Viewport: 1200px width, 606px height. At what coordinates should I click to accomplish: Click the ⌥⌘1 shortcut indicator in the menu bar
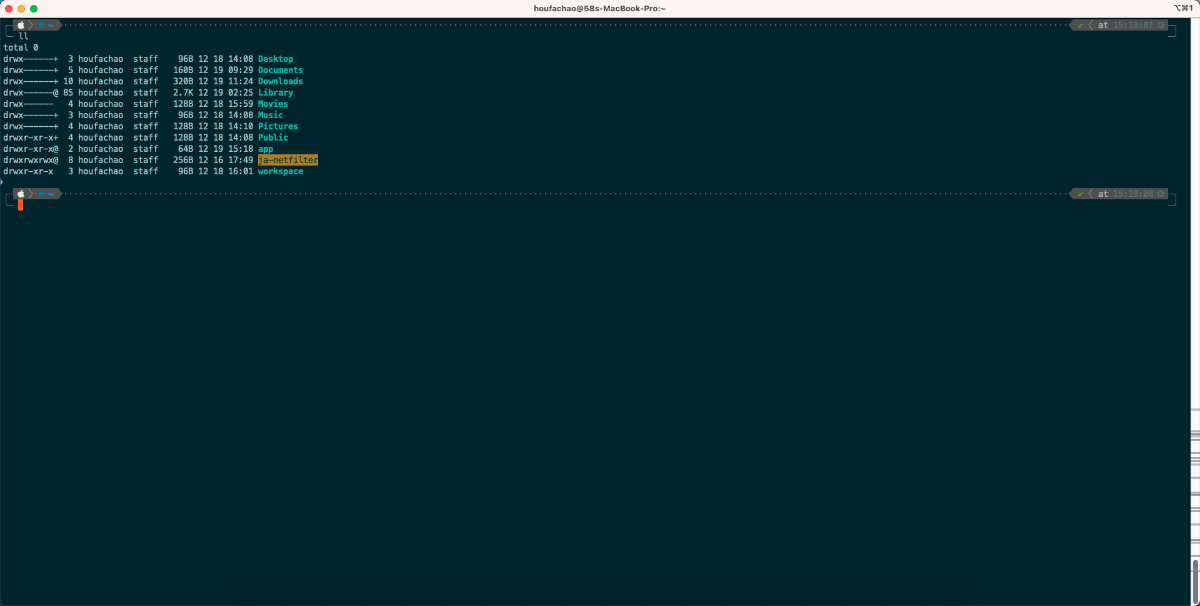pos(1183,5)
